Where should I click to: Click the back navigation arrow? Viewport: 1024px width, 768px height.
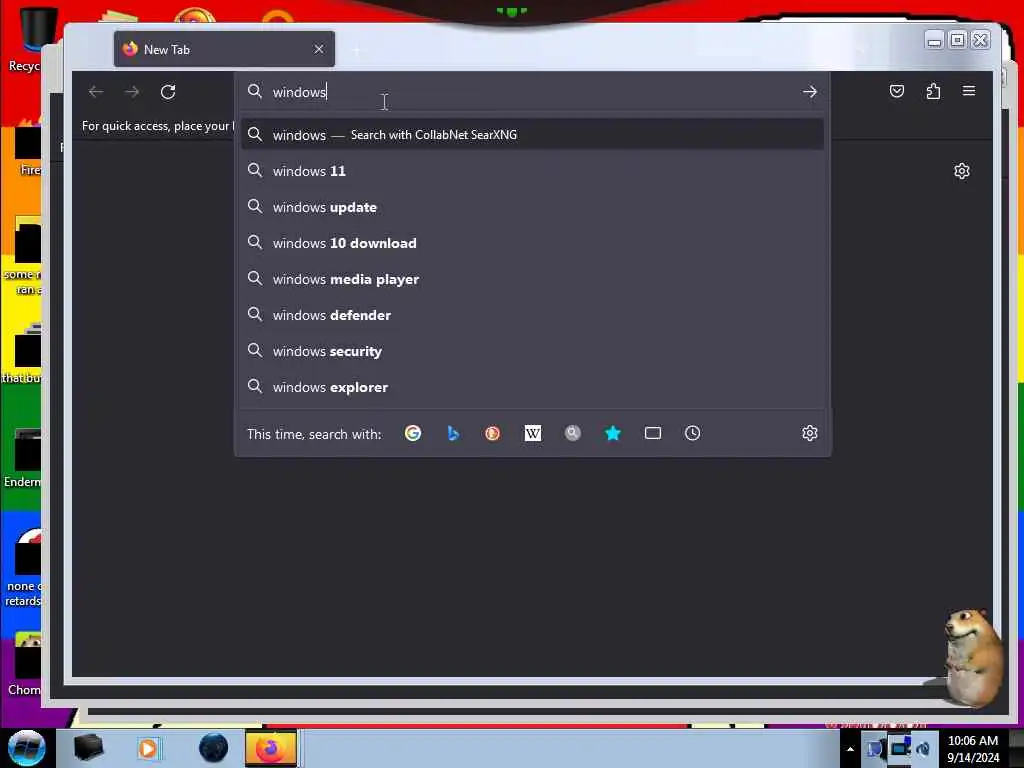click(x=96, y=92)
